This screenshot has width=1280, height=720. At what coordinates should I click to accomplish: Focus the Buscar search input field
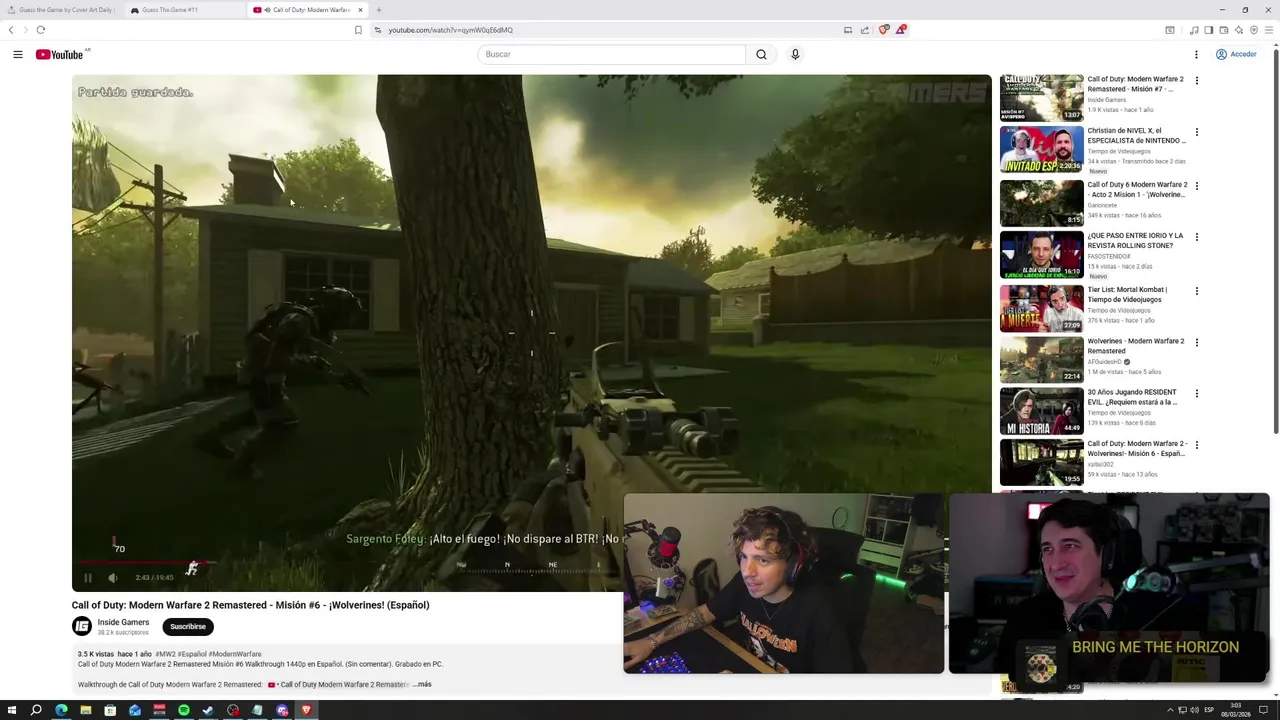coord(611,54)
